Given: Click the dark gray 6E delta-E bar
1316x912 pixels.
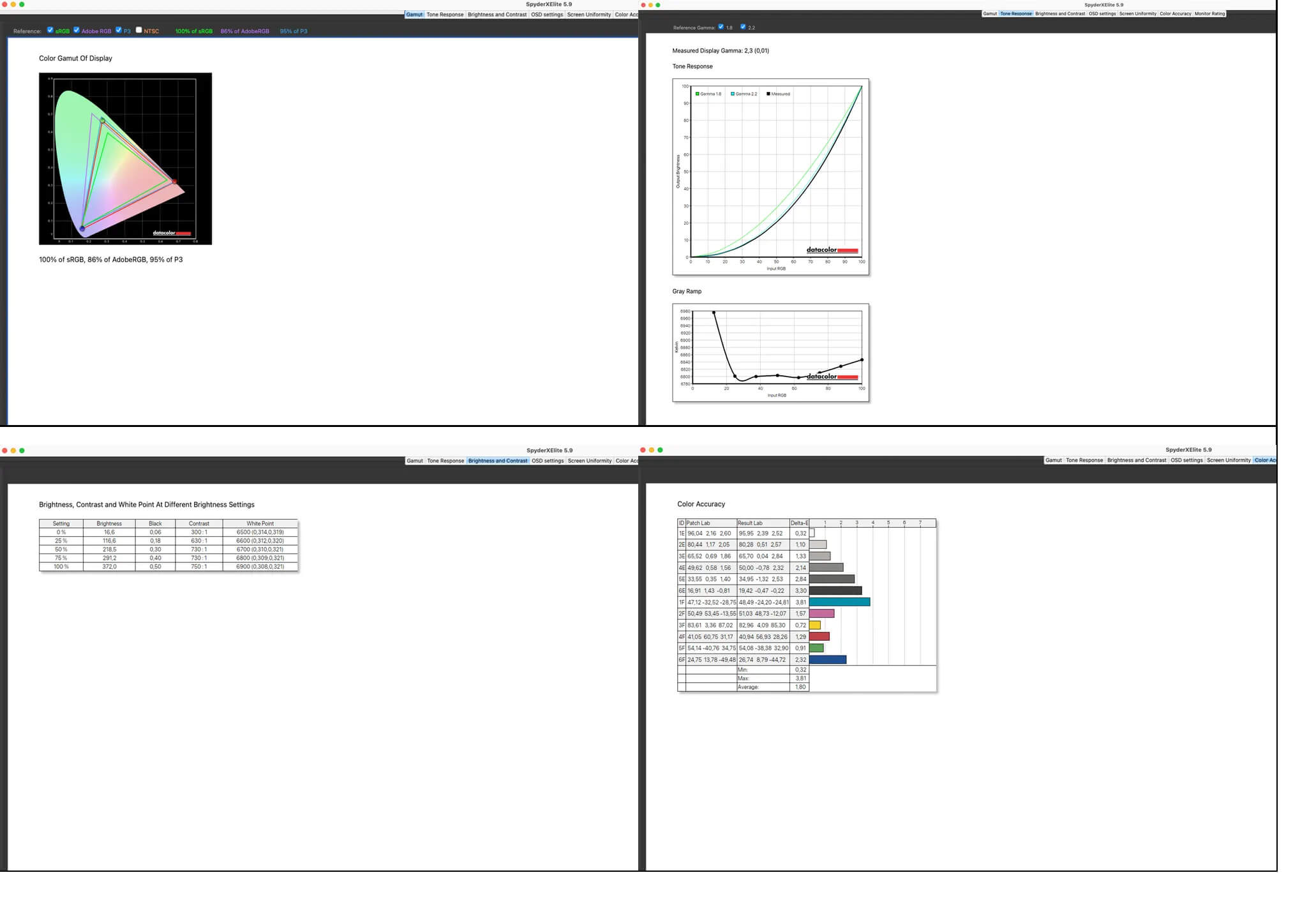Looking at the screenshot, I should (x=835, y=590).
